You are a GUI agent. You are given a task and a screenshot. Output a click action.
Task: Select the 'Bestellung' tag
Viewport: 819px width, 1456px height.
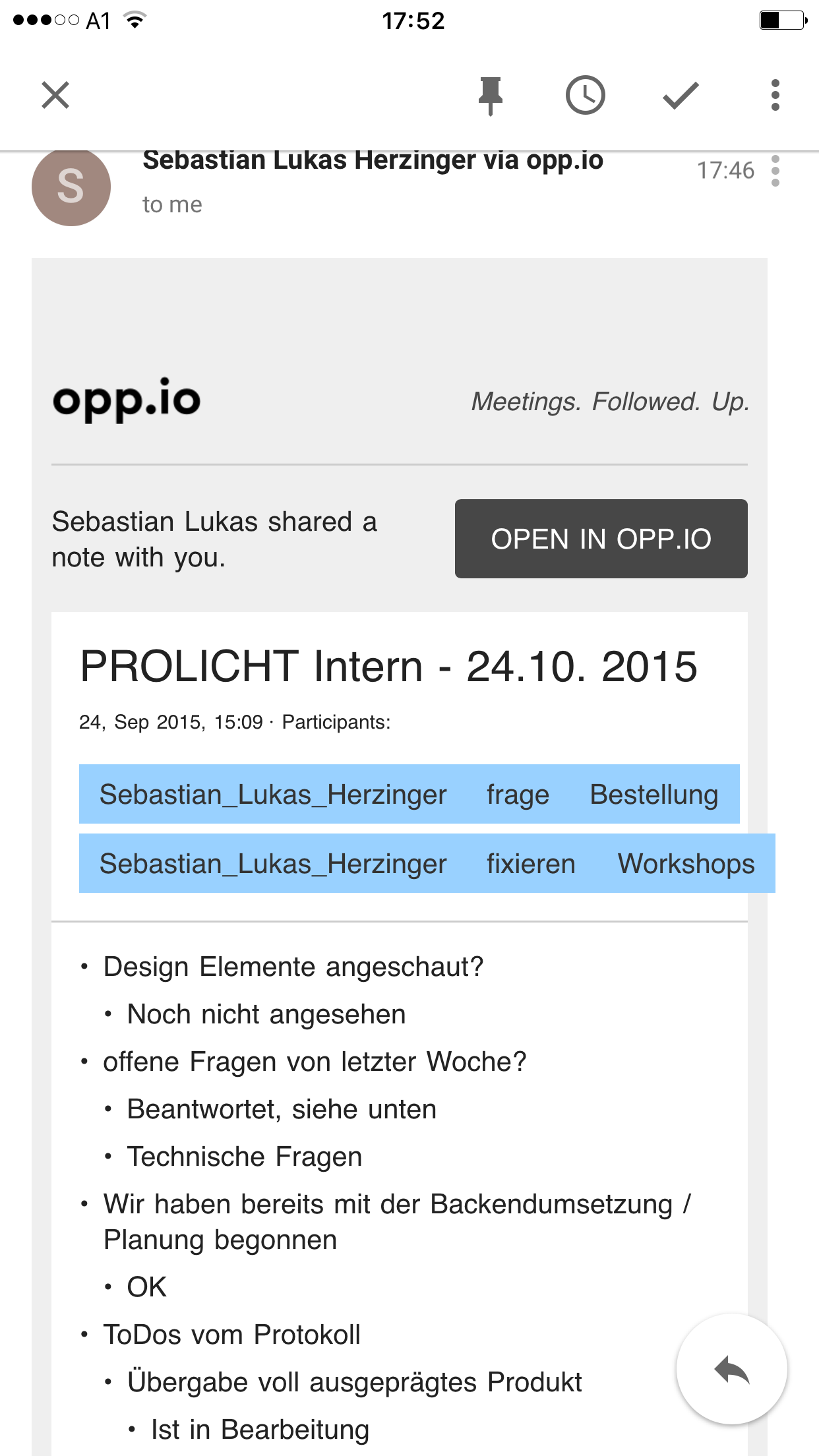tap(654, 795)
